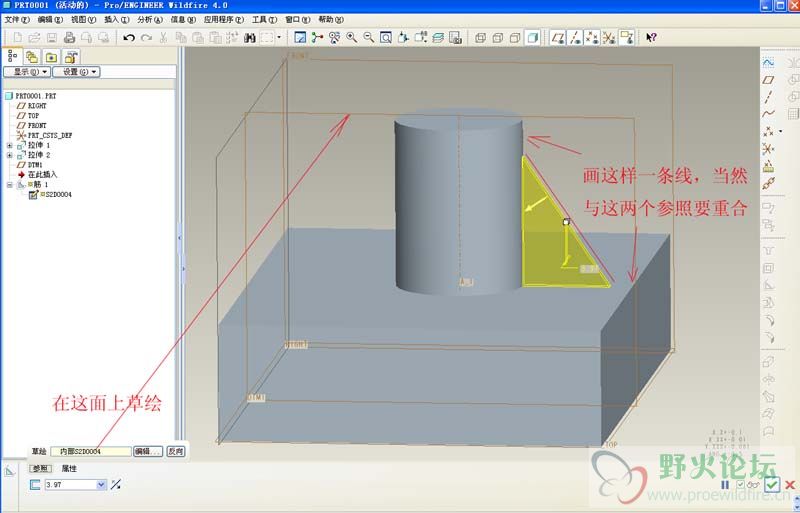Viewport: 800px width, 513px height.
Task: Switch to hidden line display
Action: click(x=497, y=37)
